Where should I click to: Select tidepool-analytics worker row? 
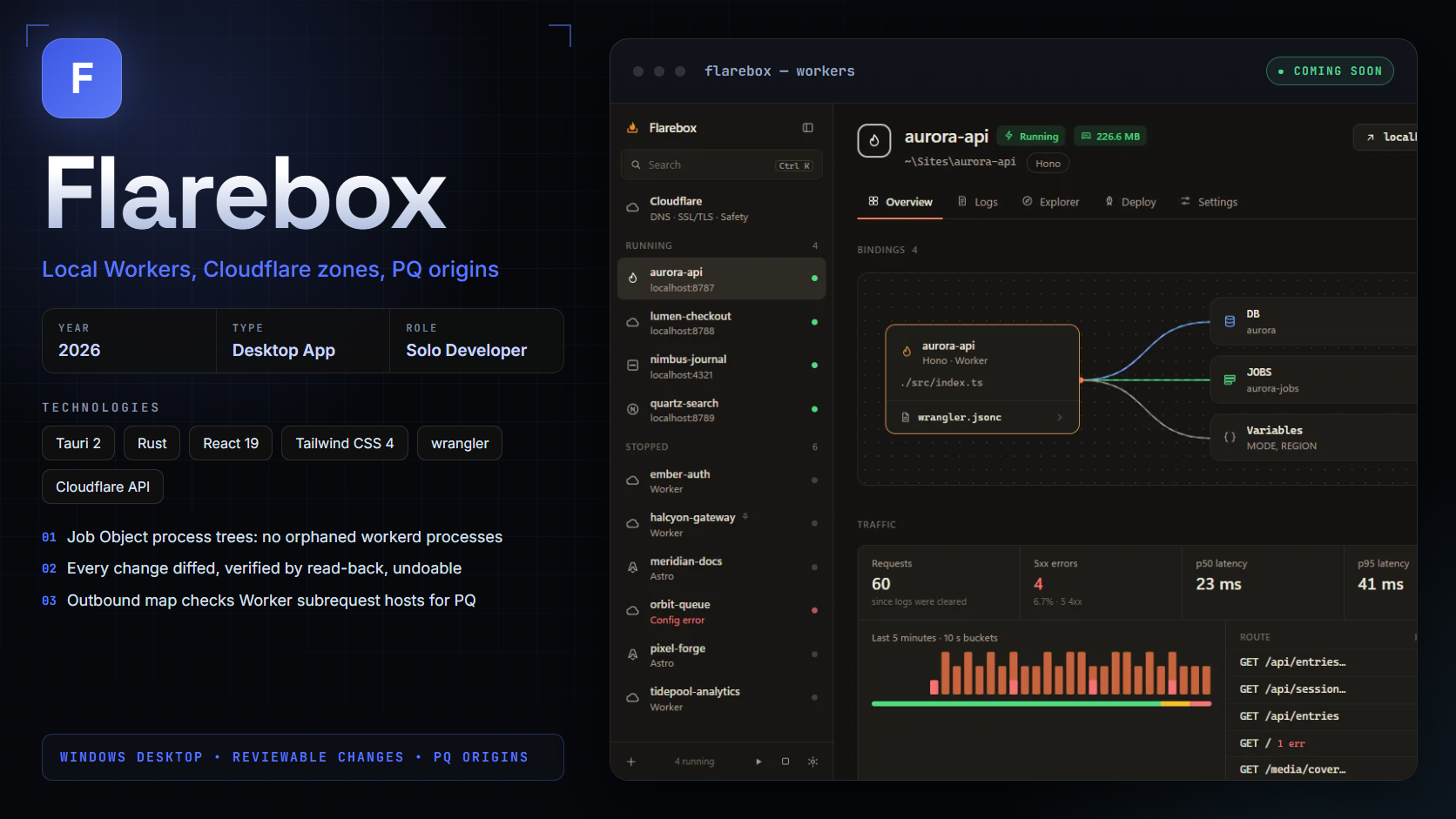pyautogui.click(x=721, y=699)
